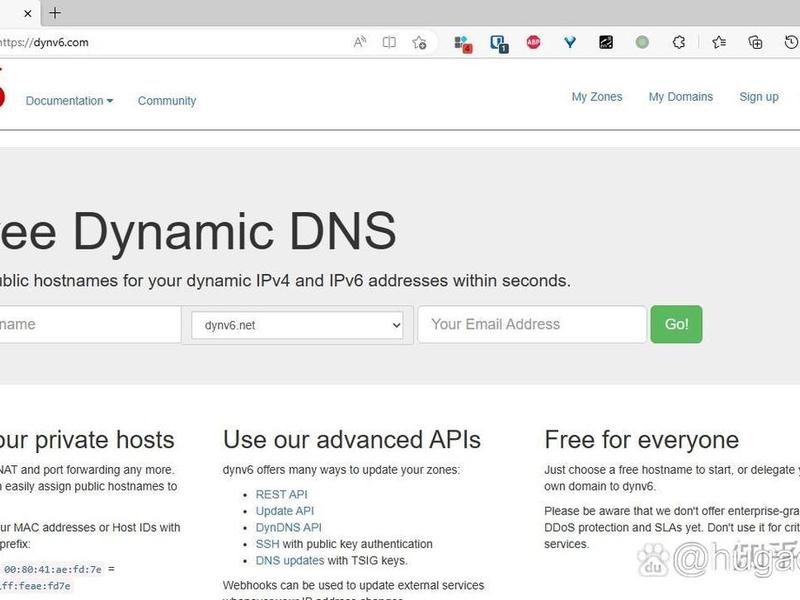Open the Update API link
Screen dimensions: 800x600
tap(285, 511)
